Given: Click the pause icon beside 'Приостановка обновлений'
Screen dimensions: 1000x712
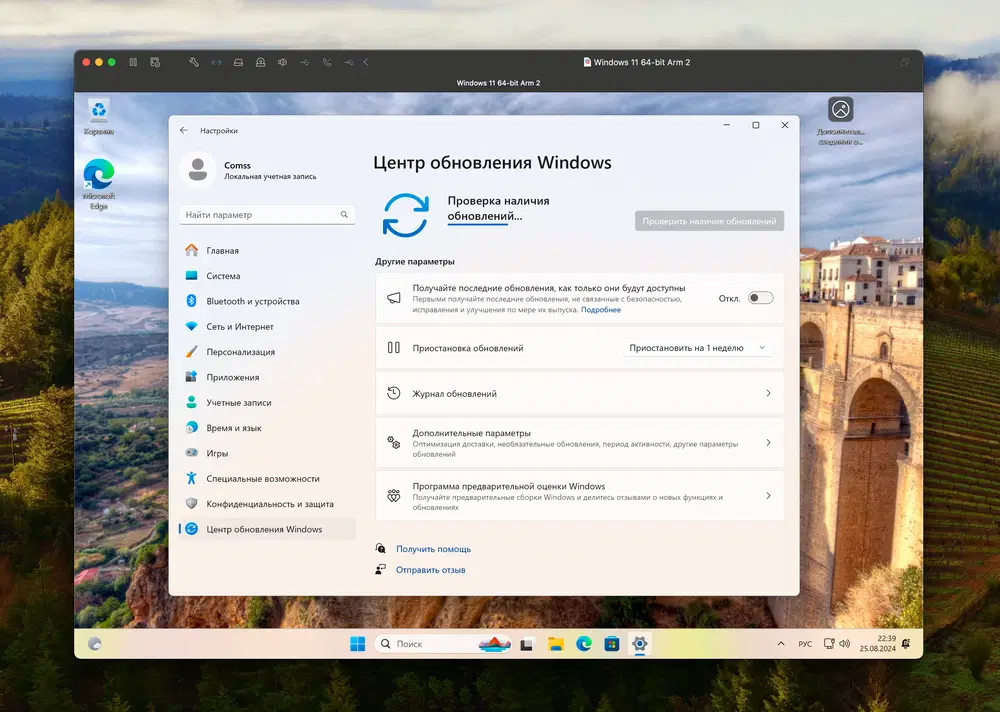Looking at the screenshot, I should [393, 348].
